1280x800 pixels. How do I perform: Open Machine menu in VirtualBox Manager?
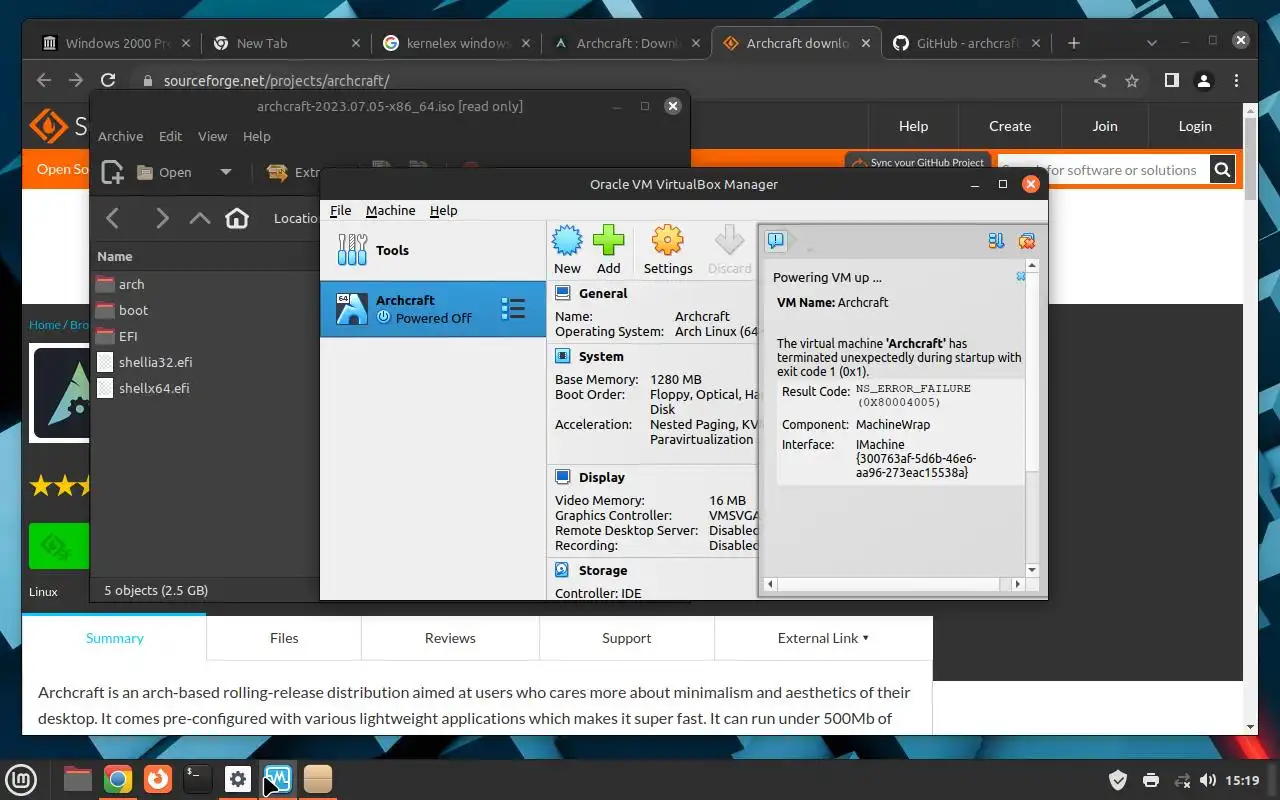coord(390,210)
